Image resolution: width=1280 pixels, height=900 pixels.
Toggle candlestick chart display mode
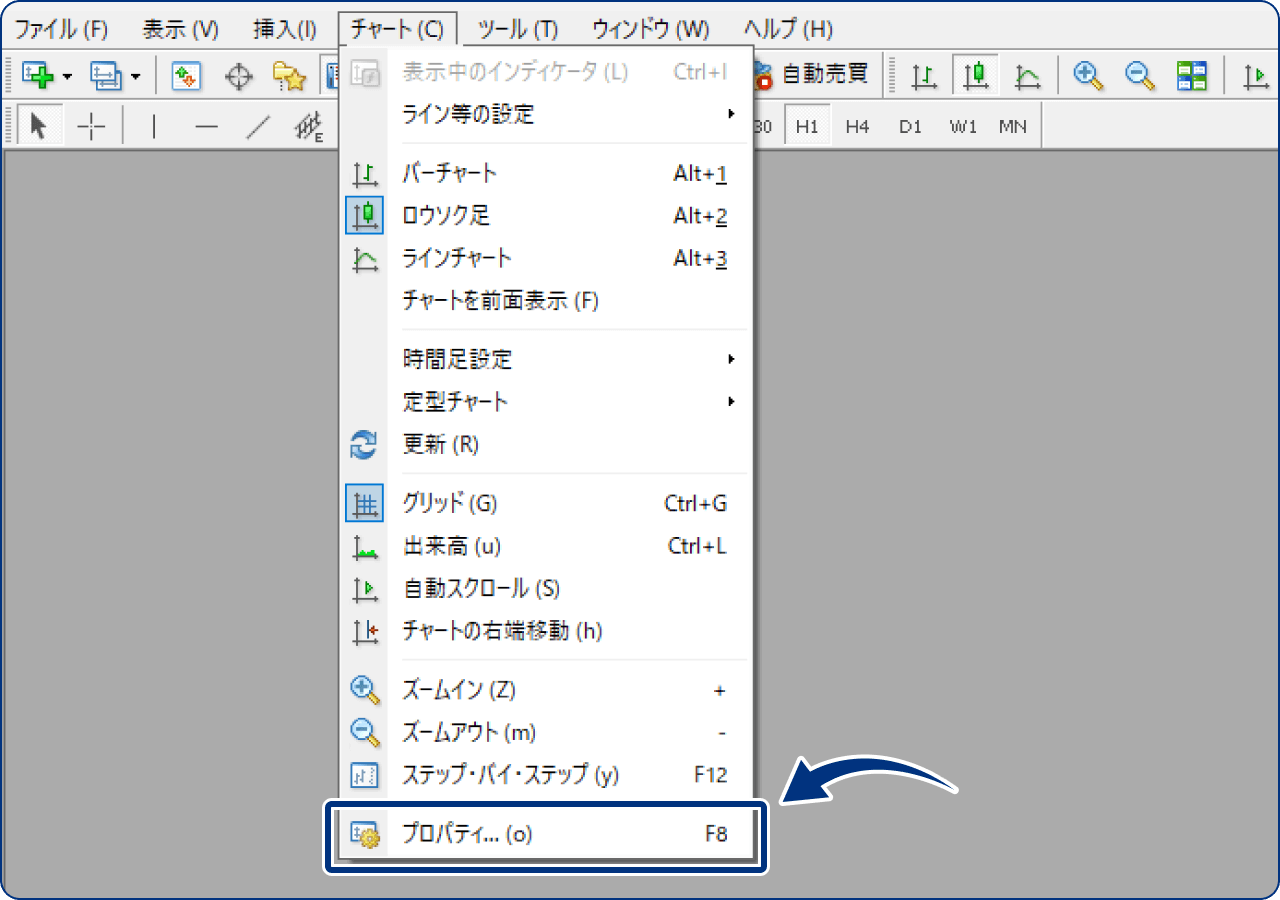(x=975, y=75)
